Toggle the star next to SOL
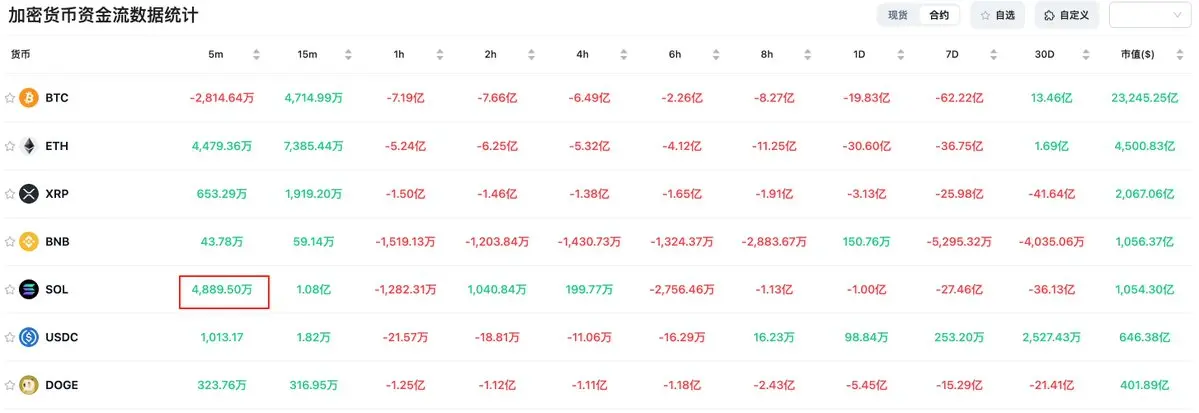This screenshot has width=1199, height=413. click(10, 290)
